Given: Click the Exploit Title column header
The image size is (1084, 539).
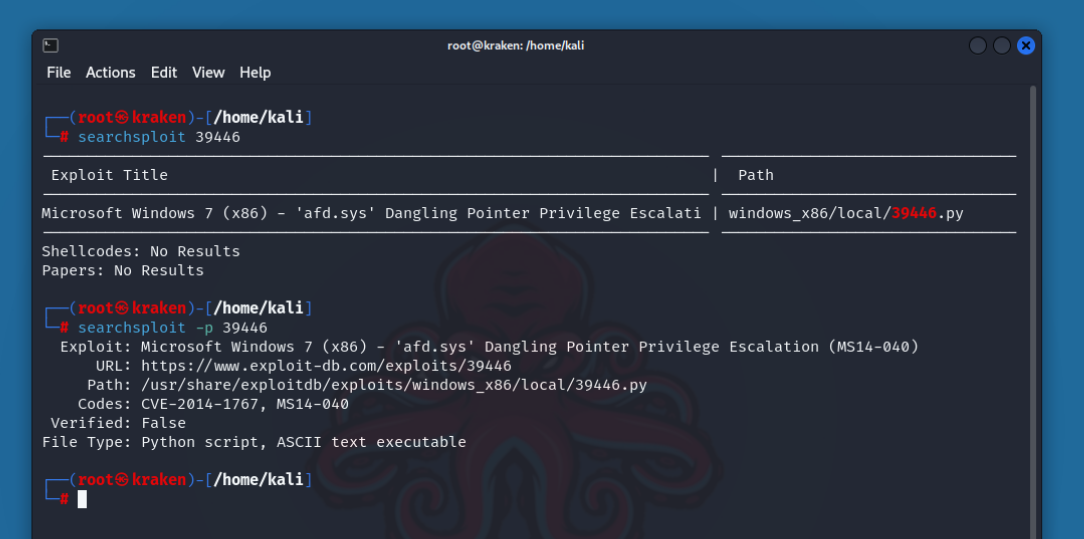Looking at the screenshot, I should coord(109,175).
